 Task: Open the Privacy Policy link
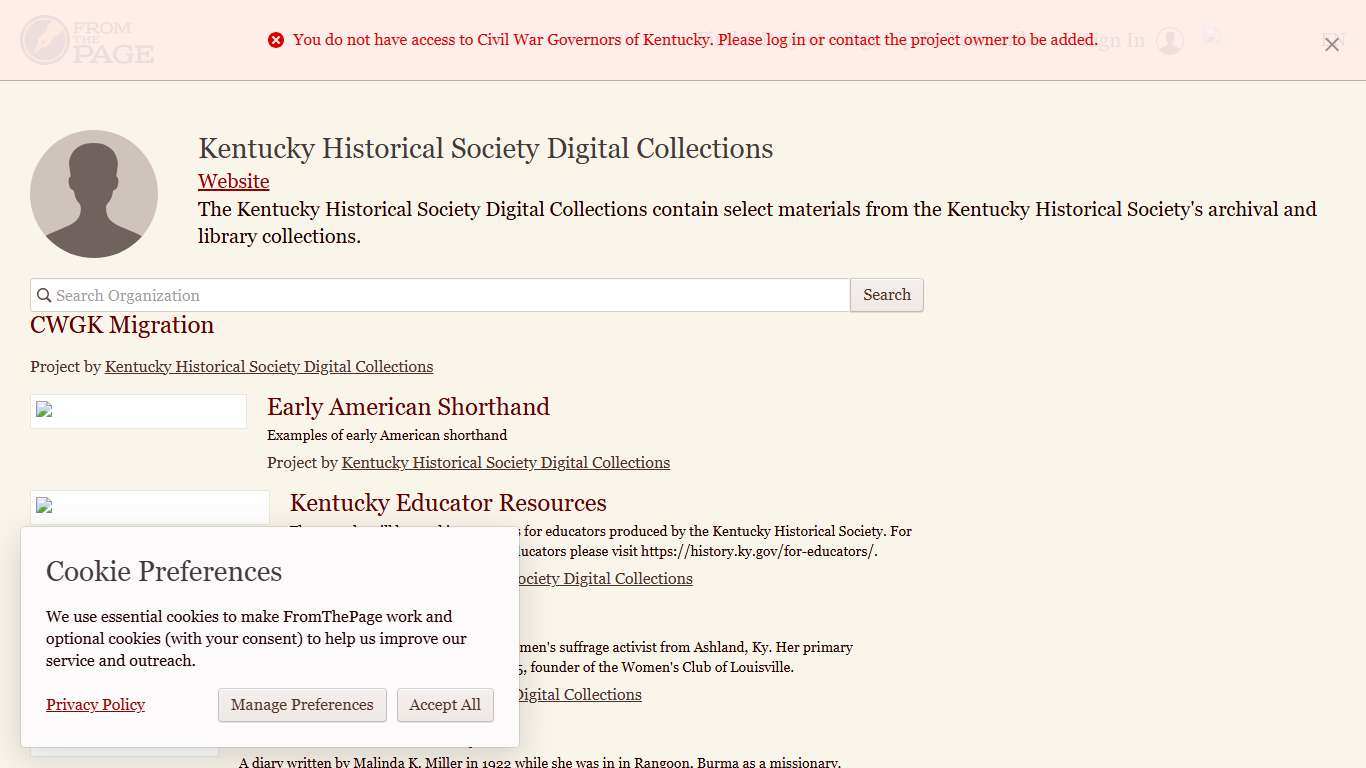pyautogui.click(x=95, y=705)
